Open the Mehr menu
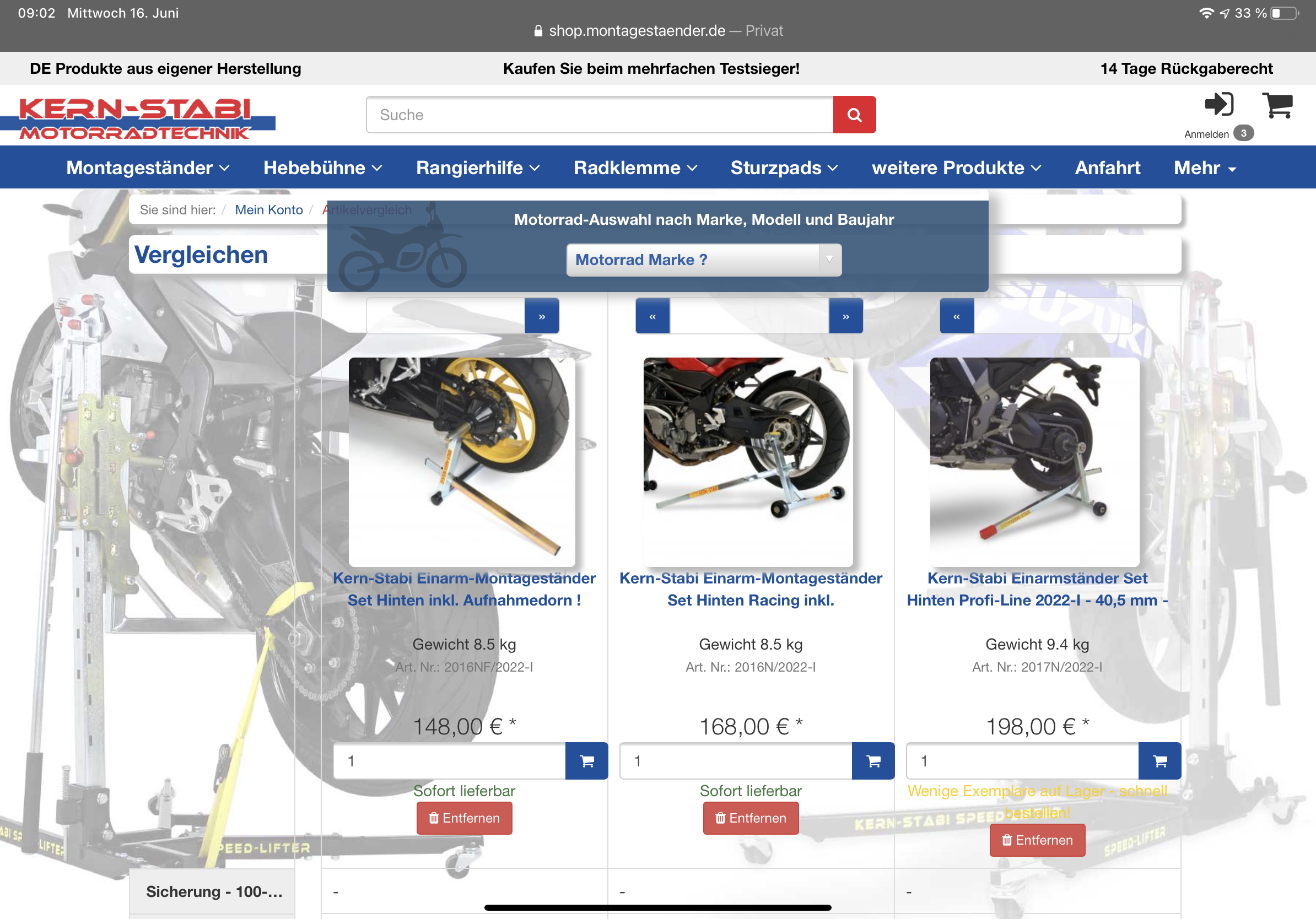Image resolution: width=1316 pixels, height=919 pixels. click(1204, 168)
